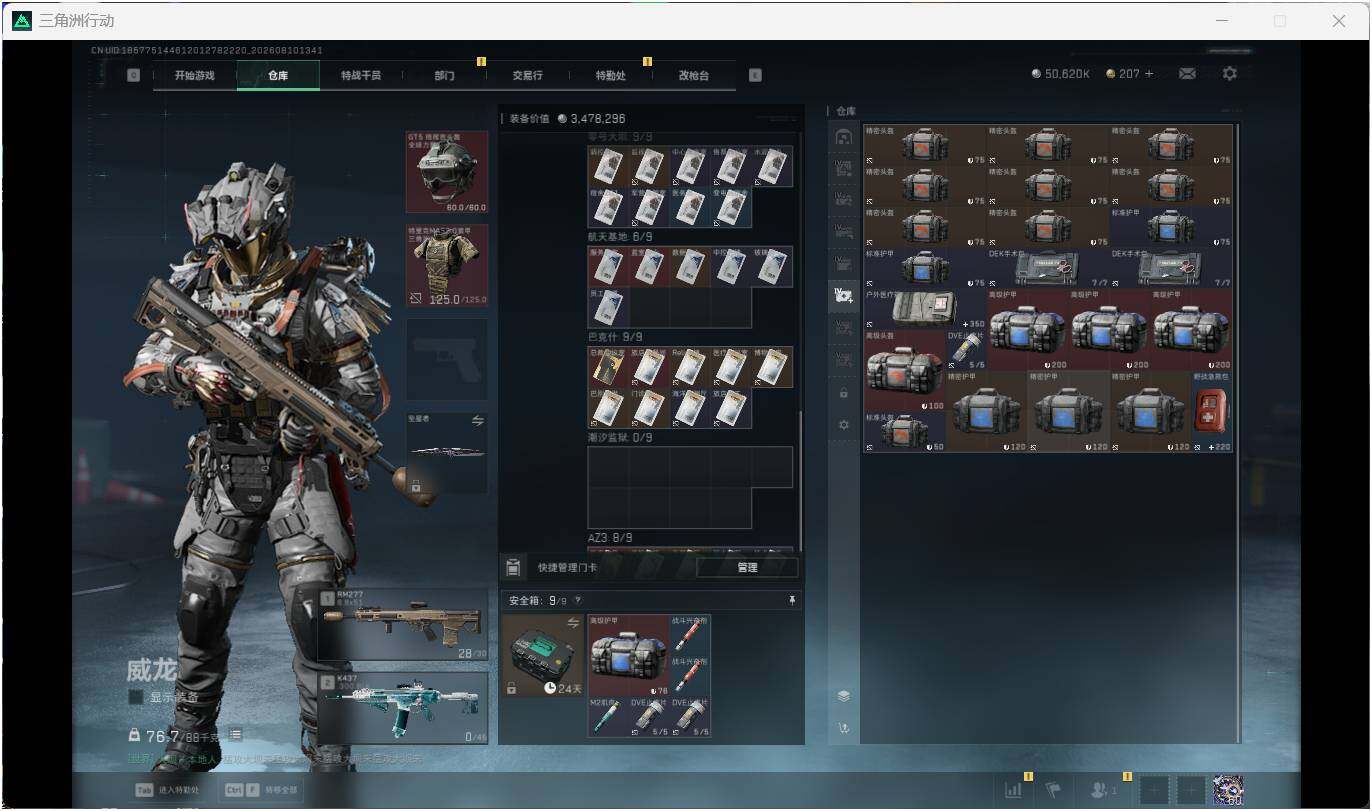Click the lock icon on the melee knife slot

point(416,486)
